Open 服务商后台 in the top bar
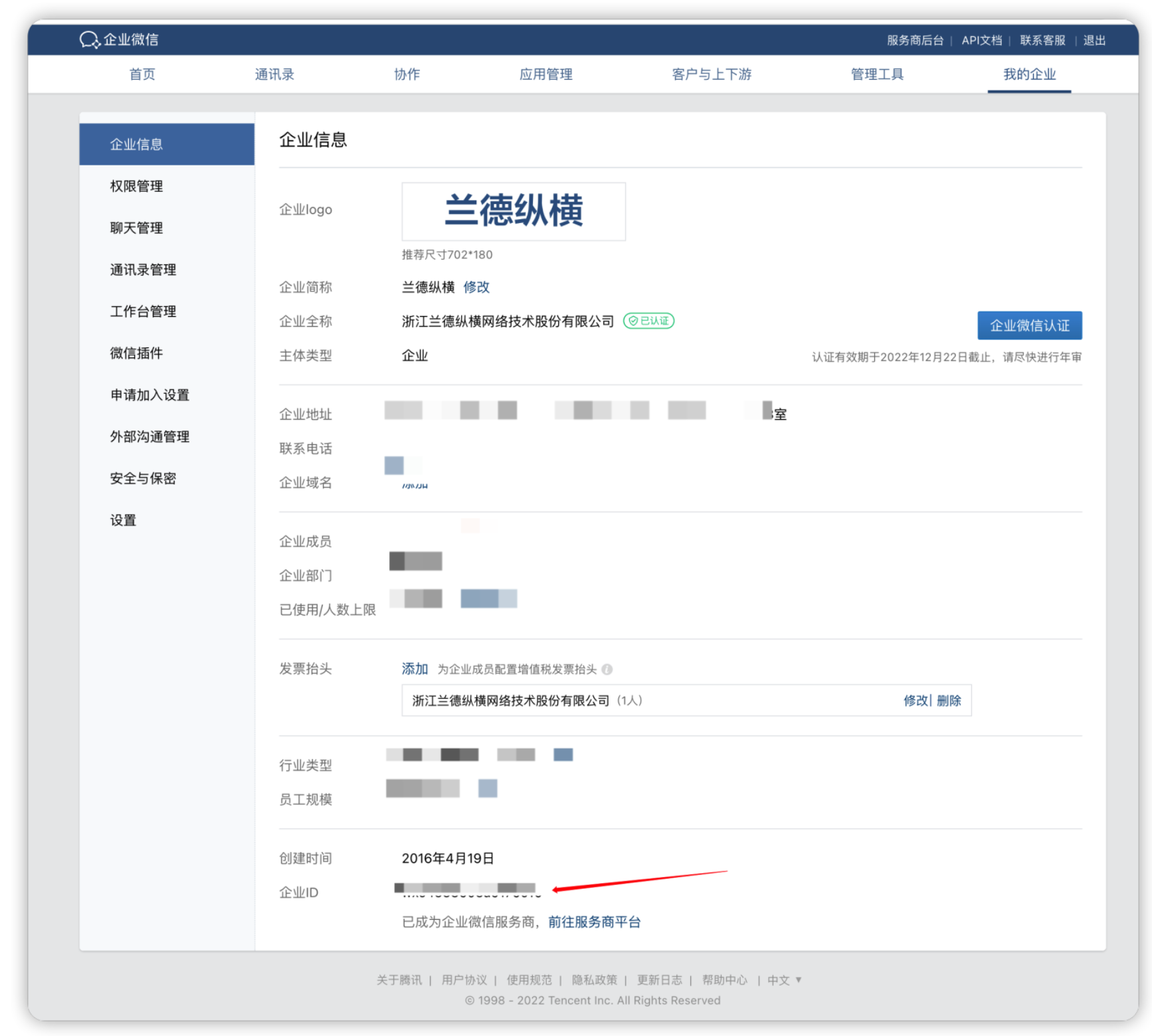The width and height of the screenshot is (1152, 1036). (915, 41)
